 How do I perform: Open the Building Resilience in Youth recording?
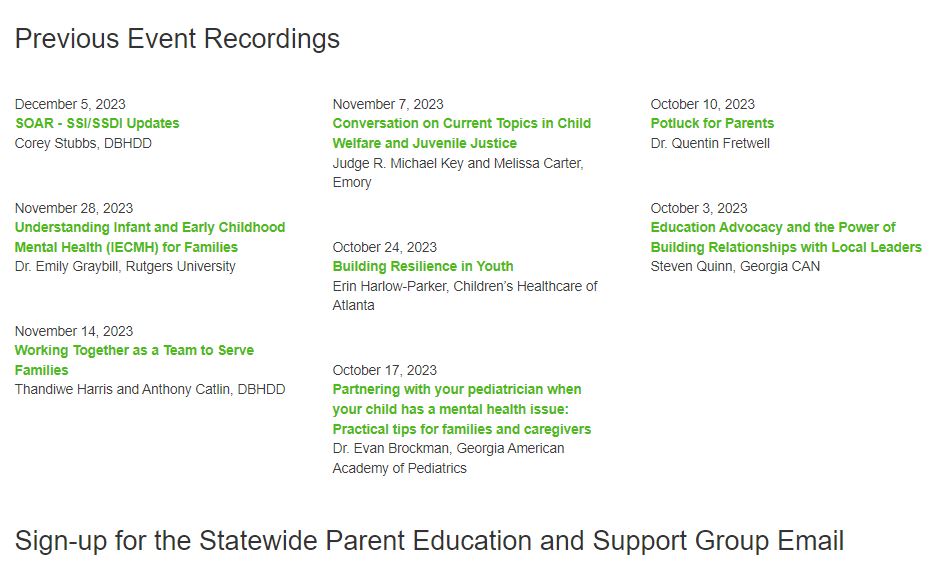click(x=423, y=266)
